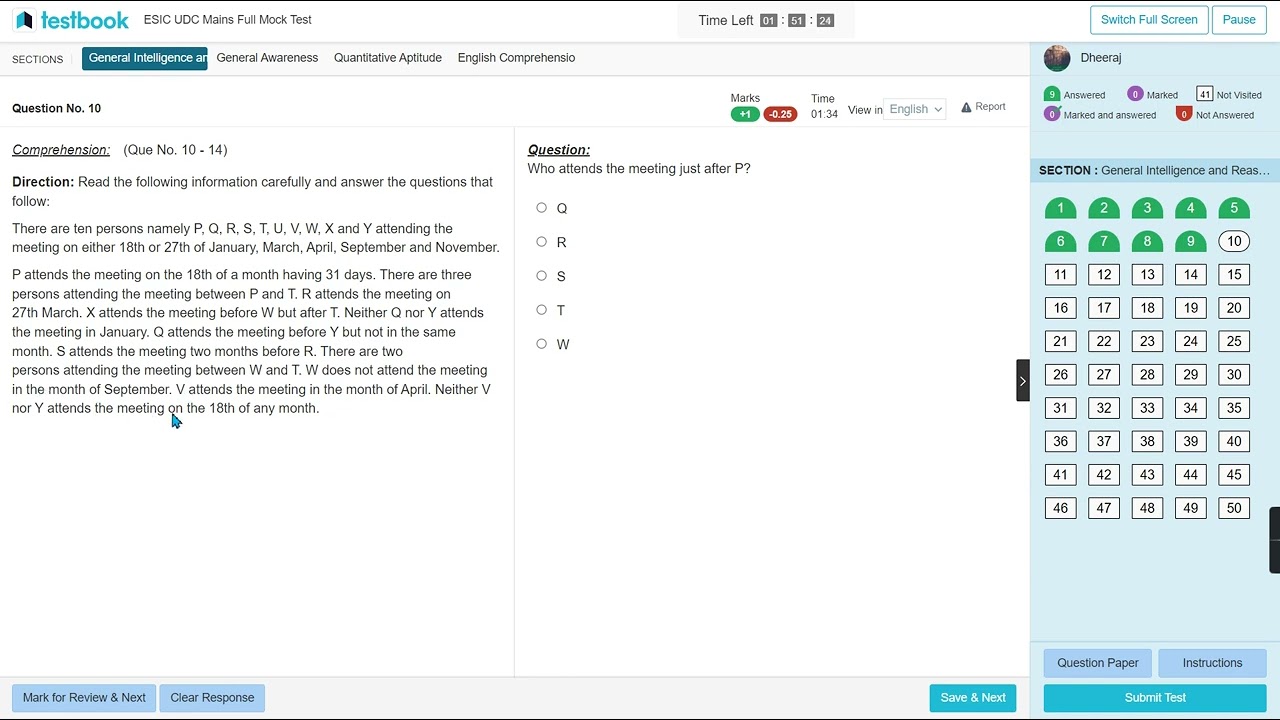Open the Question Paper
Image resolution: width=1280 pixels, height=720 pixels.
coord(1098,663)
